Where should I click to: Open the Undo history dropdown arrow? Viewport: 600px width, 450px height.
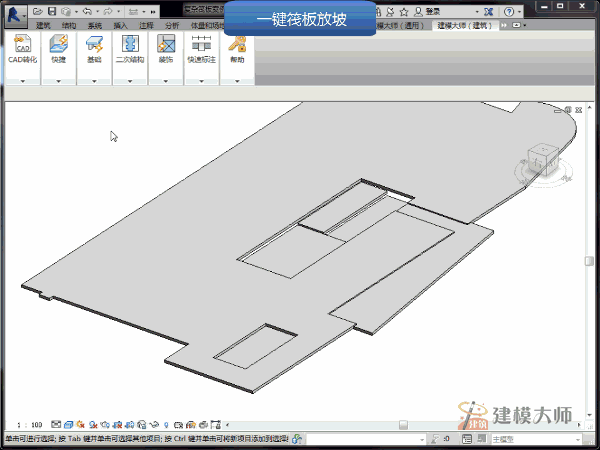[97, 12]
